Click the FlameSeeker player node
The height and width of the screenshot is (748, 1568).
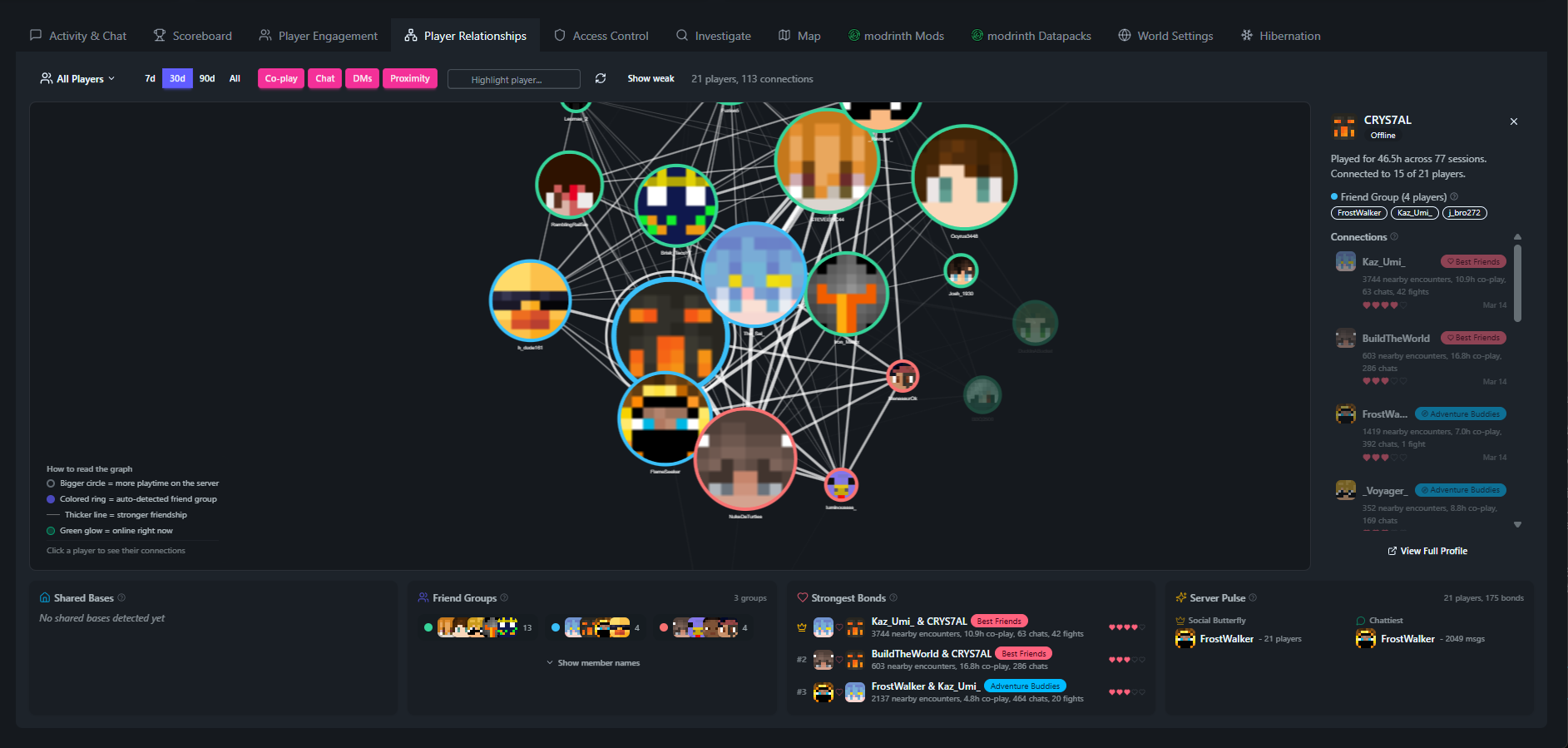point(664,419)
